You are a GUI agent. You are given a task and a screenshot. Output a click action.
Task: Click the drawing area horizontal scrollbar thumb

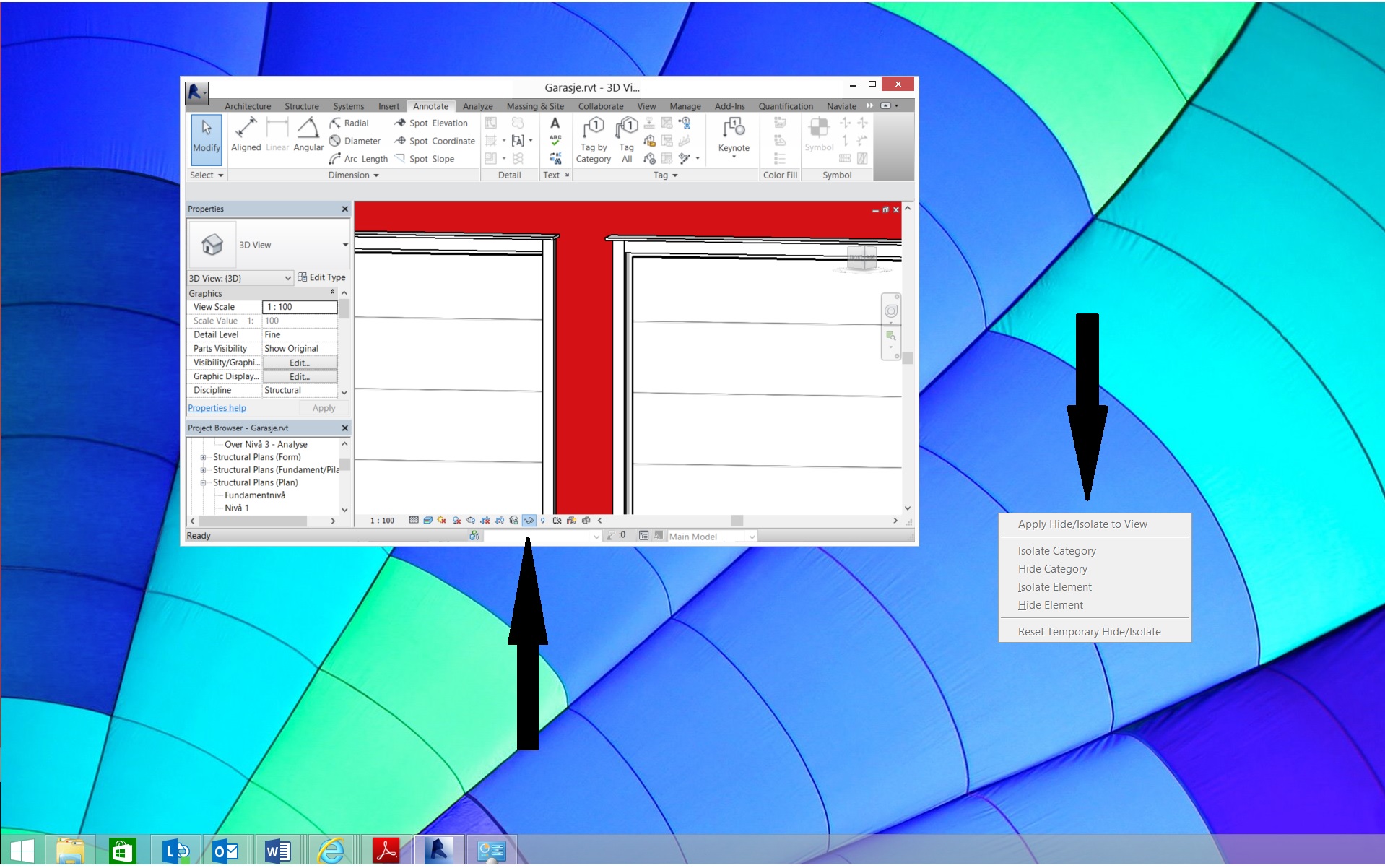click(737, 521)
